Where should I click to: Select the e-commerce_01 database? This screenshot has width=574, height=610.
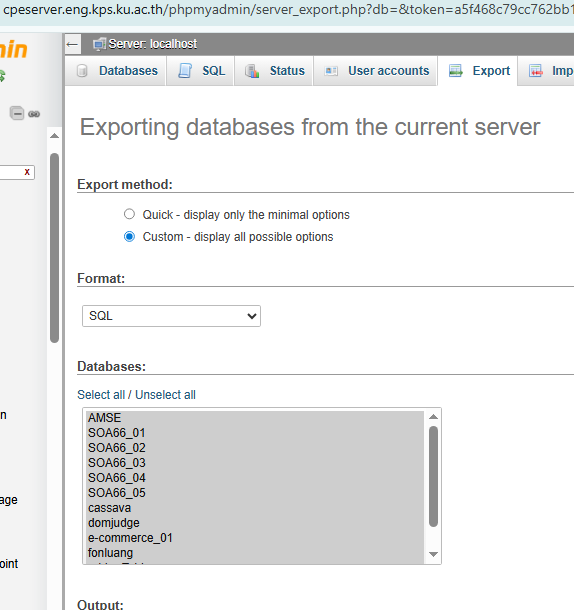point(255,538)
